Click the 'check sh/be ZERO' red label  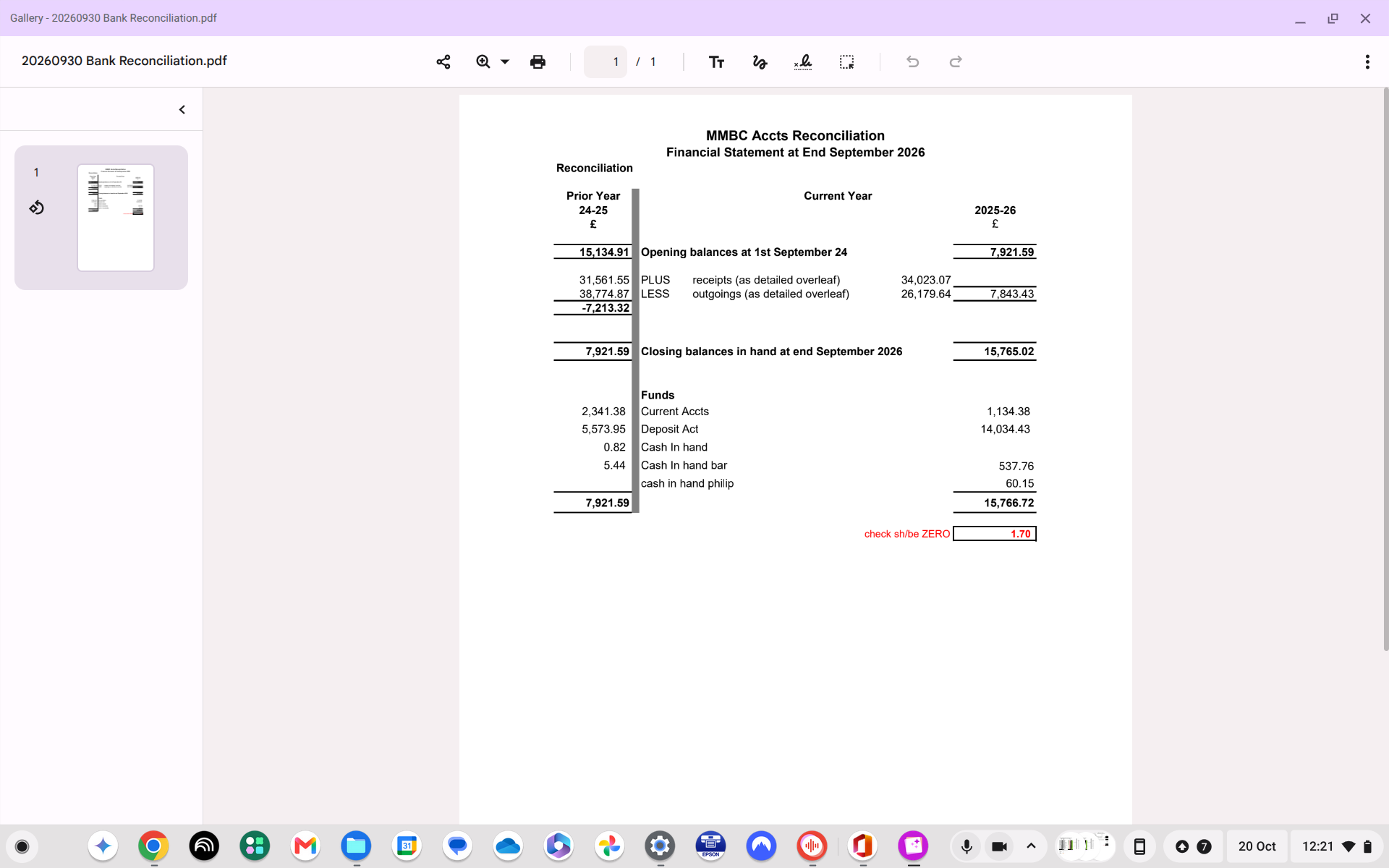[907, 534]
